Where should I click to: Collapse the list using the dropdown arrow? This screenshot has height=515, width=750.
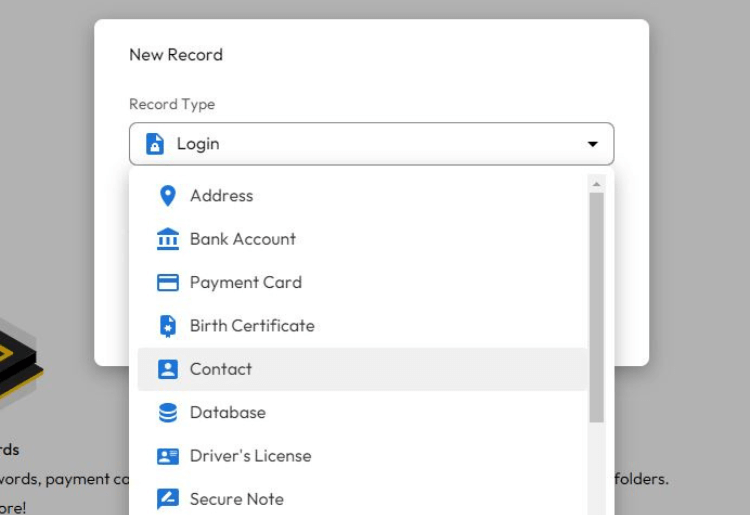[592, 145]
